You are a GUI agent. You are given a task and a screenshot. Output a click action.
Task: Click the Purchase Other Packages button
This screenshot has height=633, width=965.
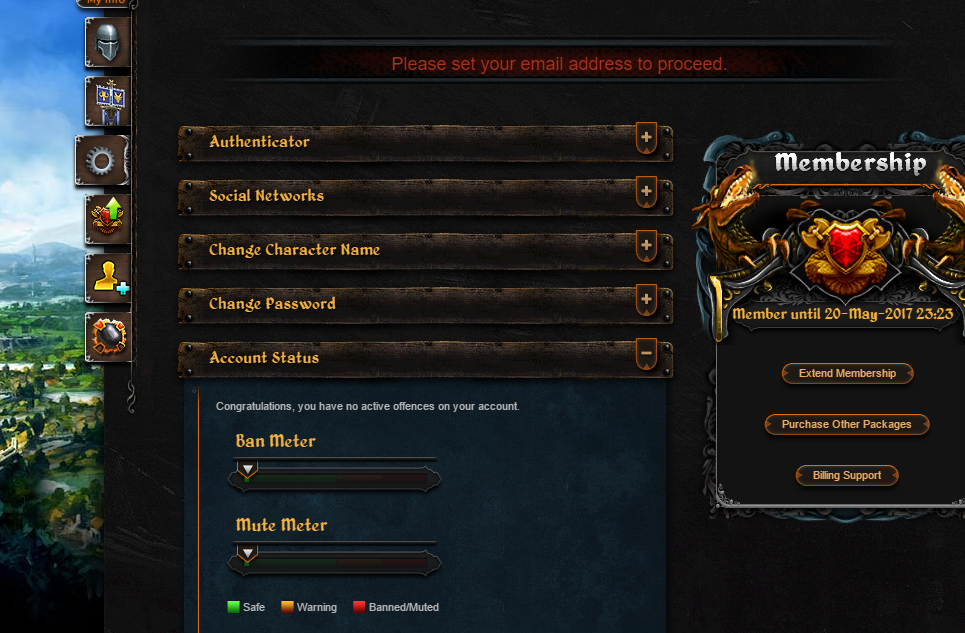(847, 424)
